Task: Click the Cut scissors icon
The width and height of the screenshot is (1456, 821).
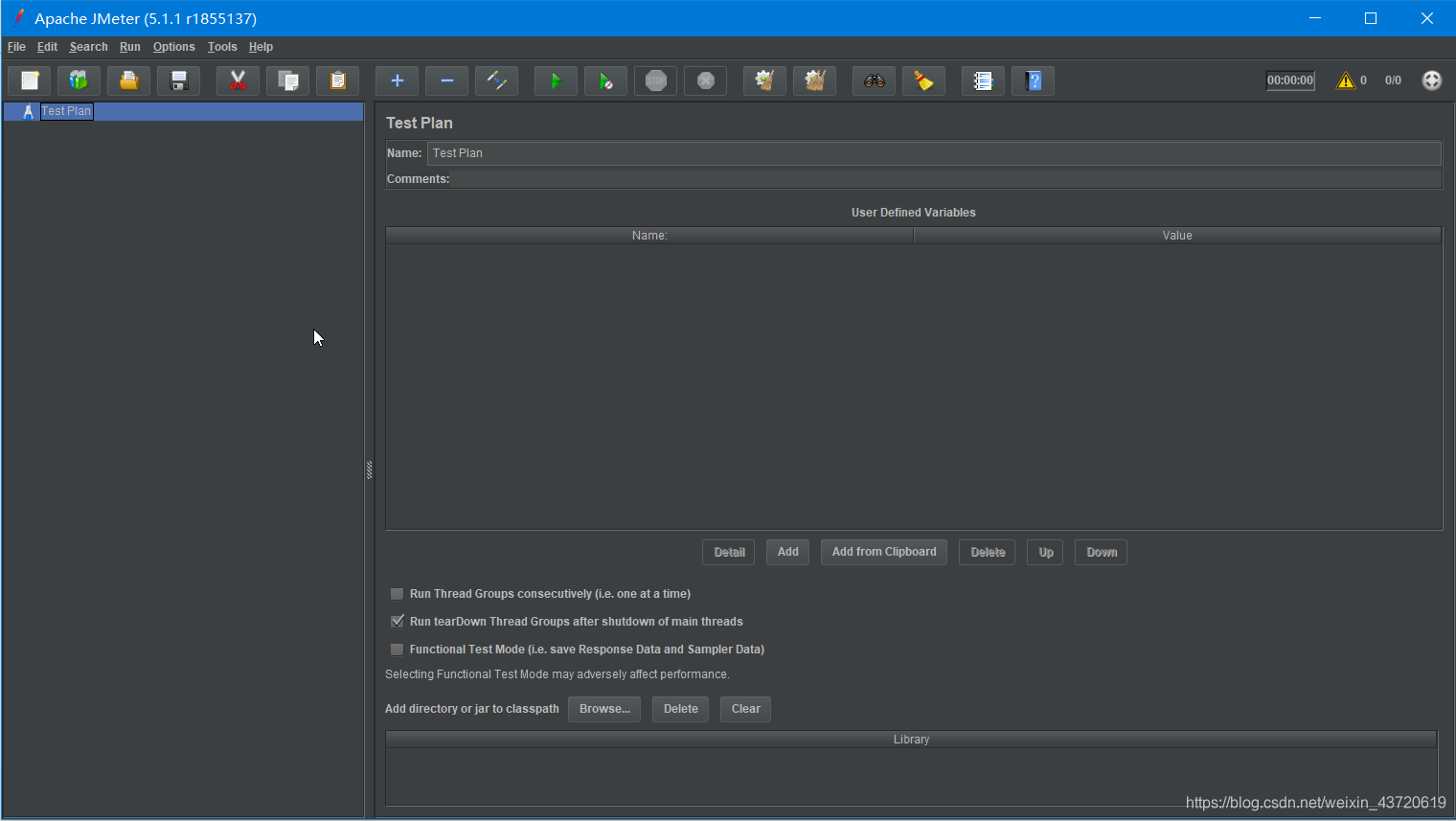Action: click(238, 80)
